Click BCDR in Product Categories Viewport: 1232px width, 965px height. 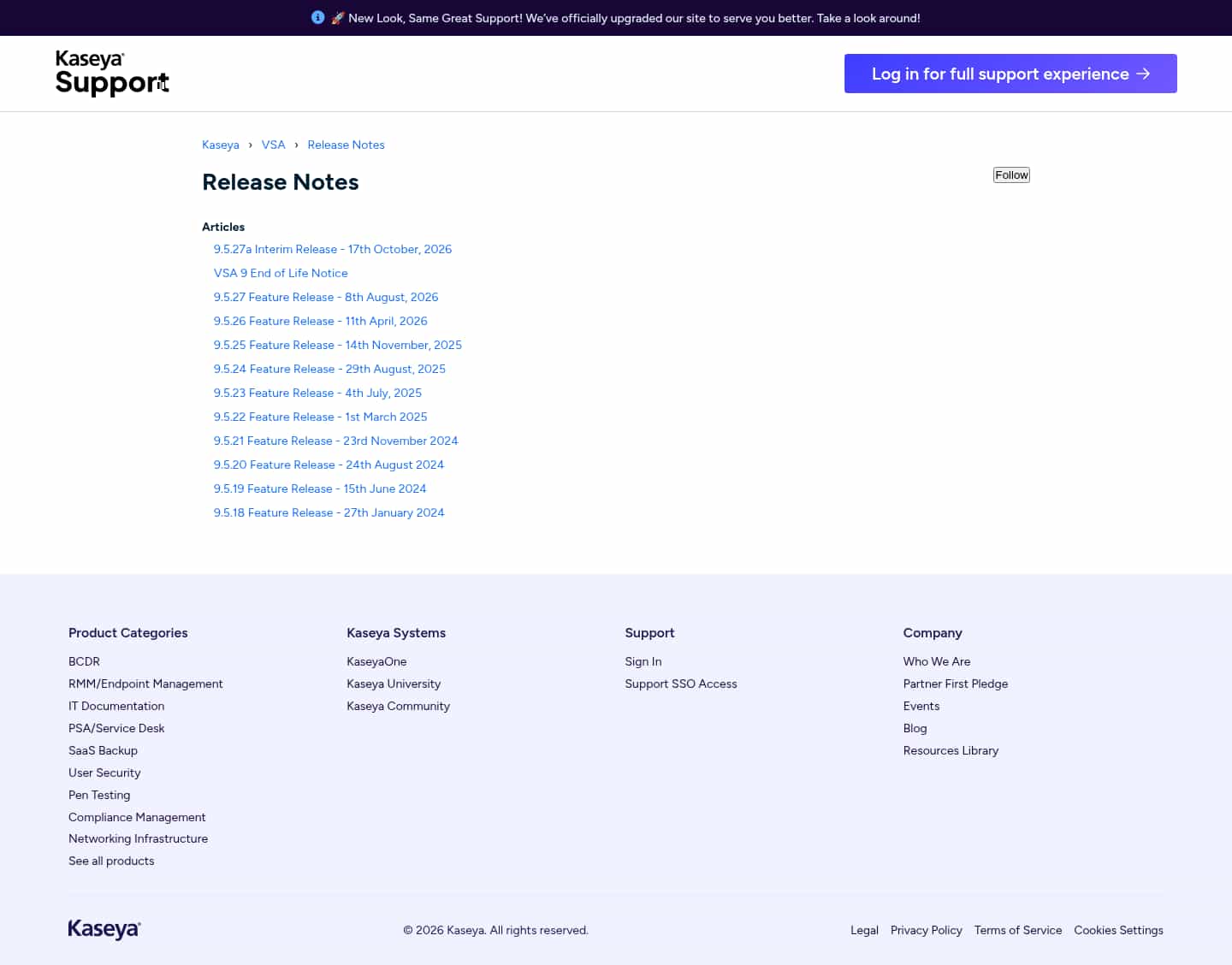click(x=84, y=661)
